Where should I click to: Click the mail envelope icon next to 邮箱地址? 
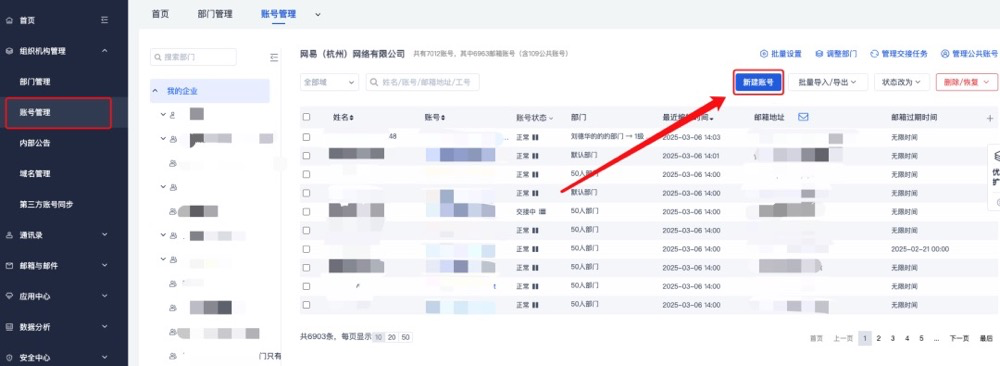coord(804,117)
